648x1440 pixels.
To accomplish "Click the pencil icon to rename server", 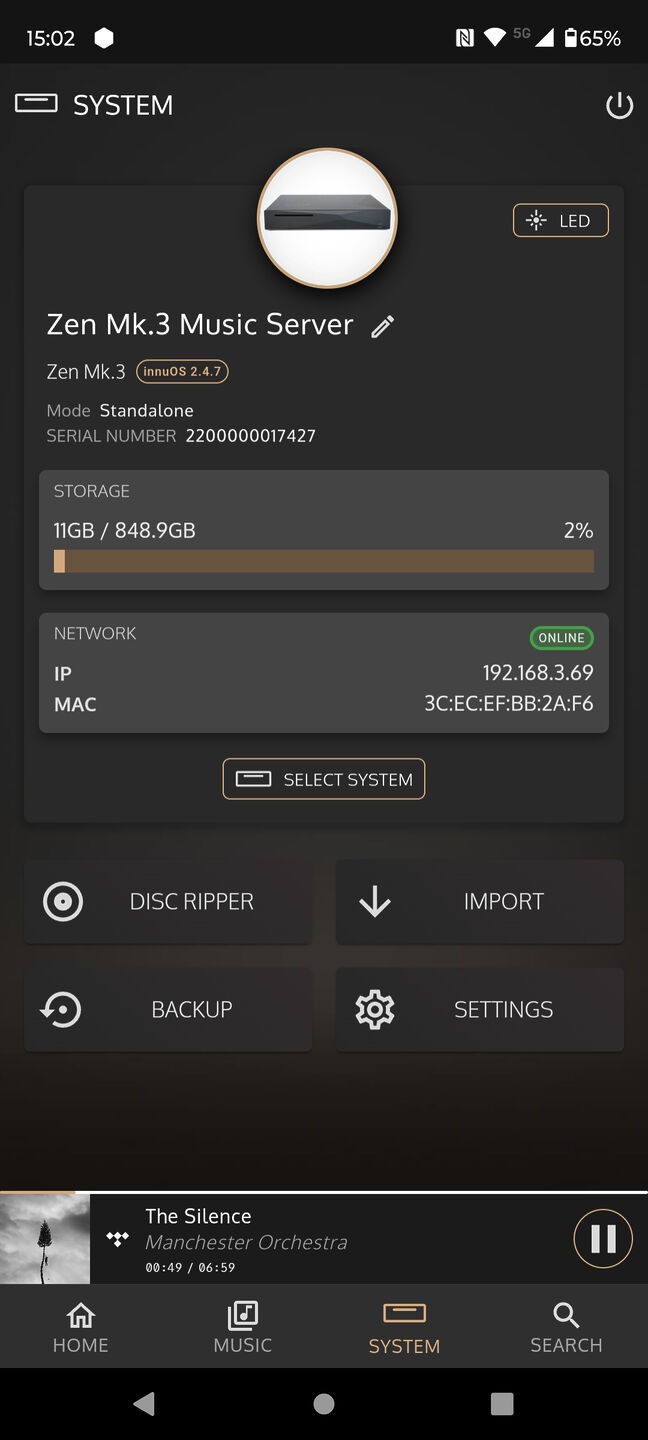I will click(382, 326).
